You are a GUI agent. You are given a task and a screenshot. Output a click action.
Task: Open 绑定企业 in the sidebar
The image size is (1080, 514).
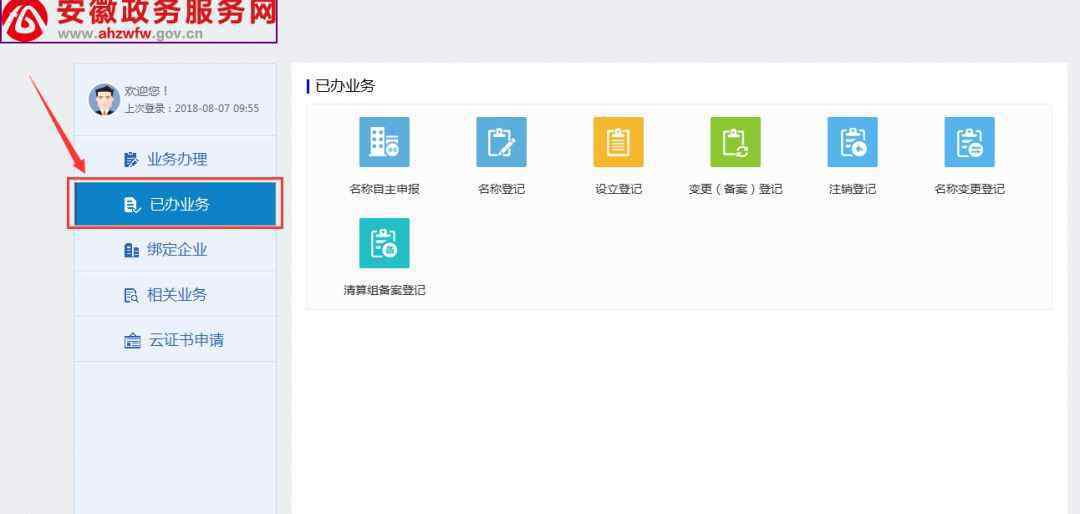click(x=175, y=249)
